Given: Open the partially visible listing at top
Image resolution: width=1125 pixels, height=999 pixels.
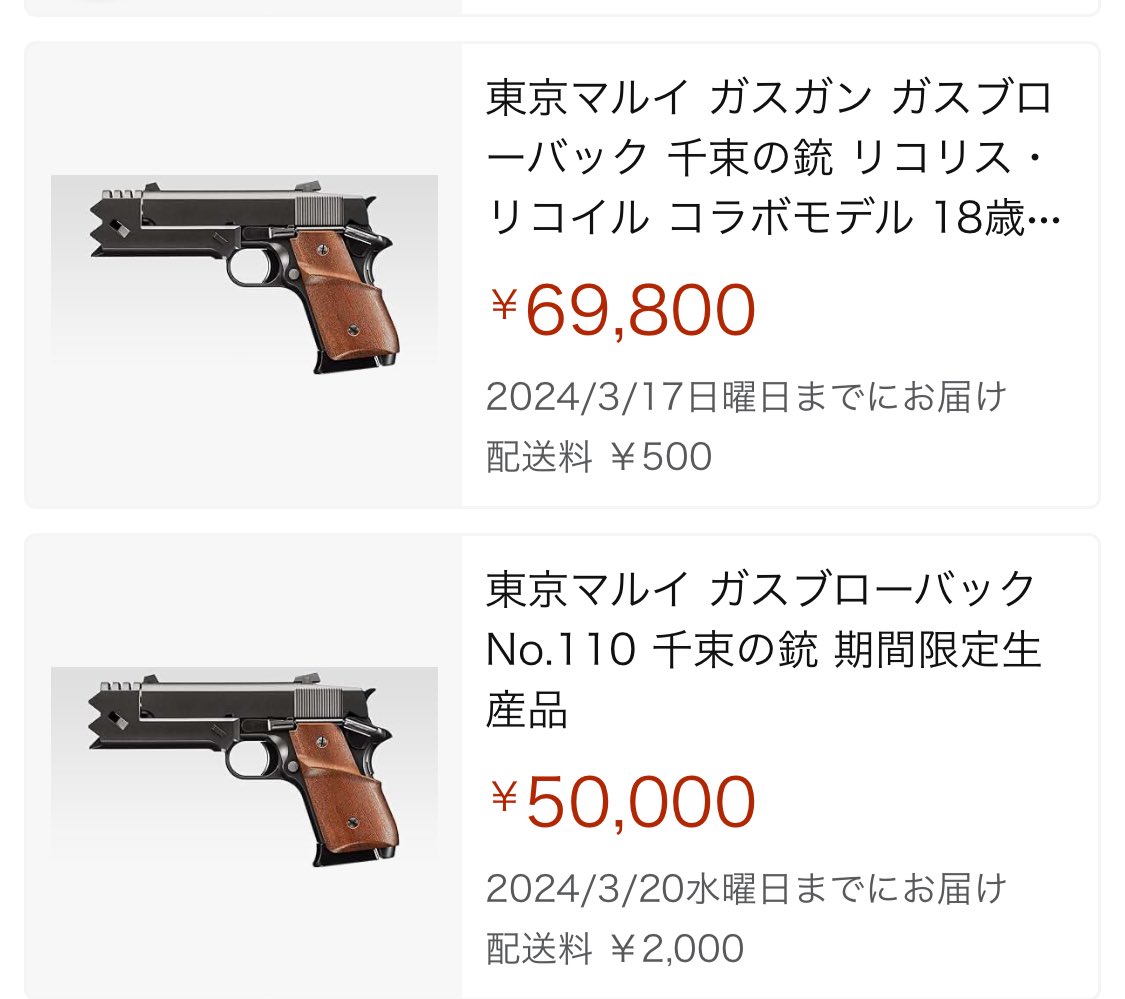Looking at the screenshot, I should click(560, 8).
